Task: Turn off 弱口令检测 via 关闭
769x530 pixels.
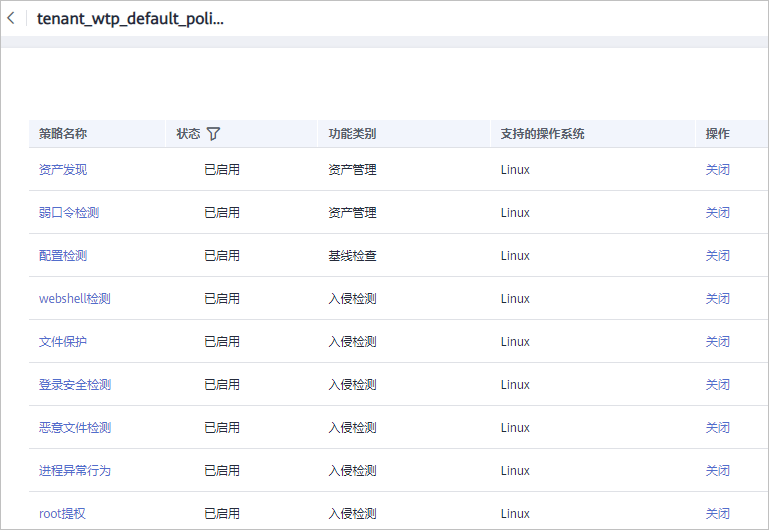Action: [718, 213]
